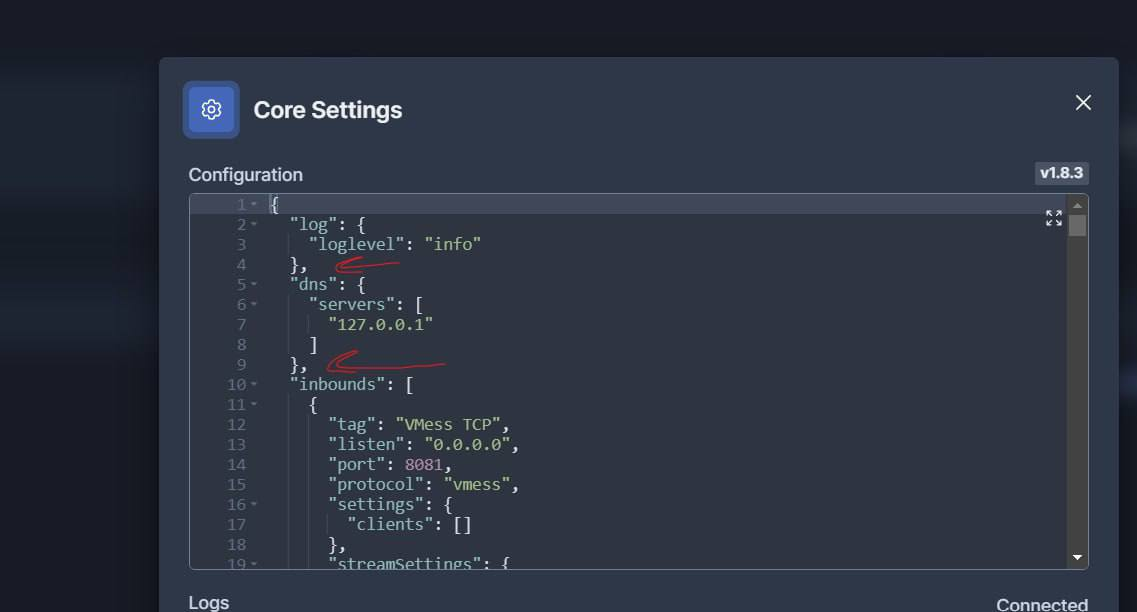Click the editor's vertical scrollbar thumb
The width and height of the screenshot is (1137, 612).
pos(1077,225)
